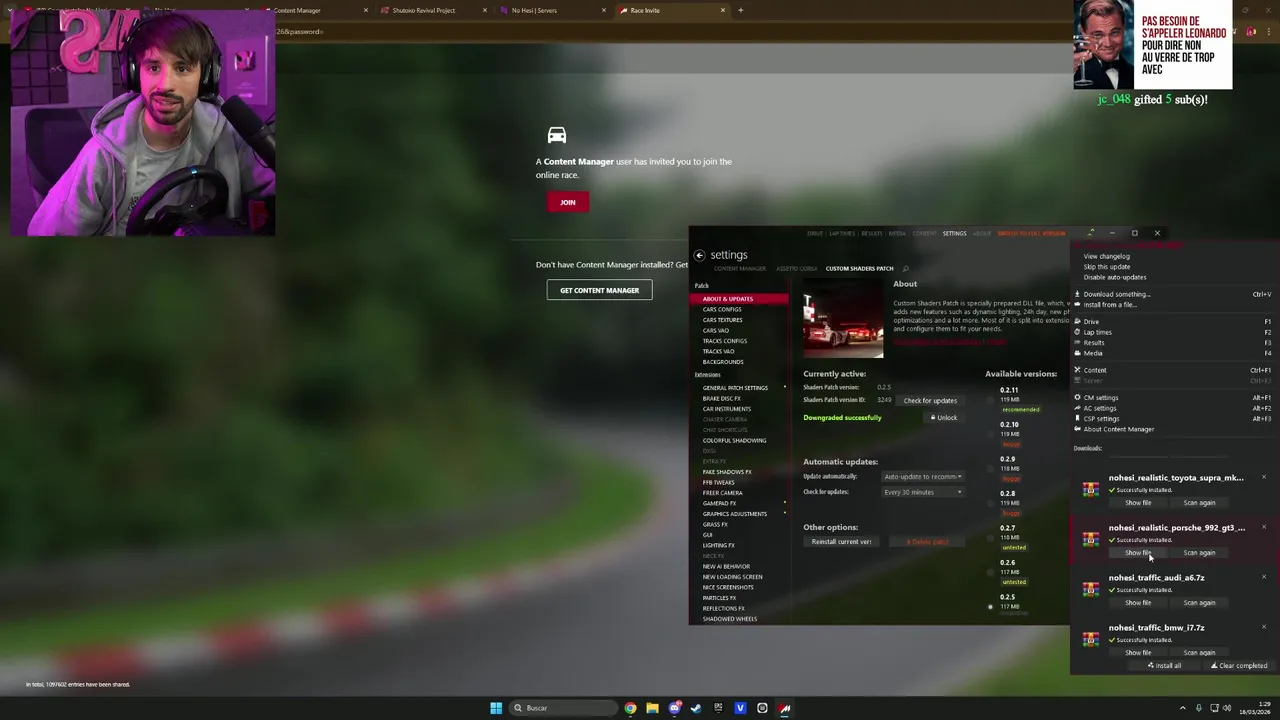Open the Settings top navigation tab

(x=954, y=233)
